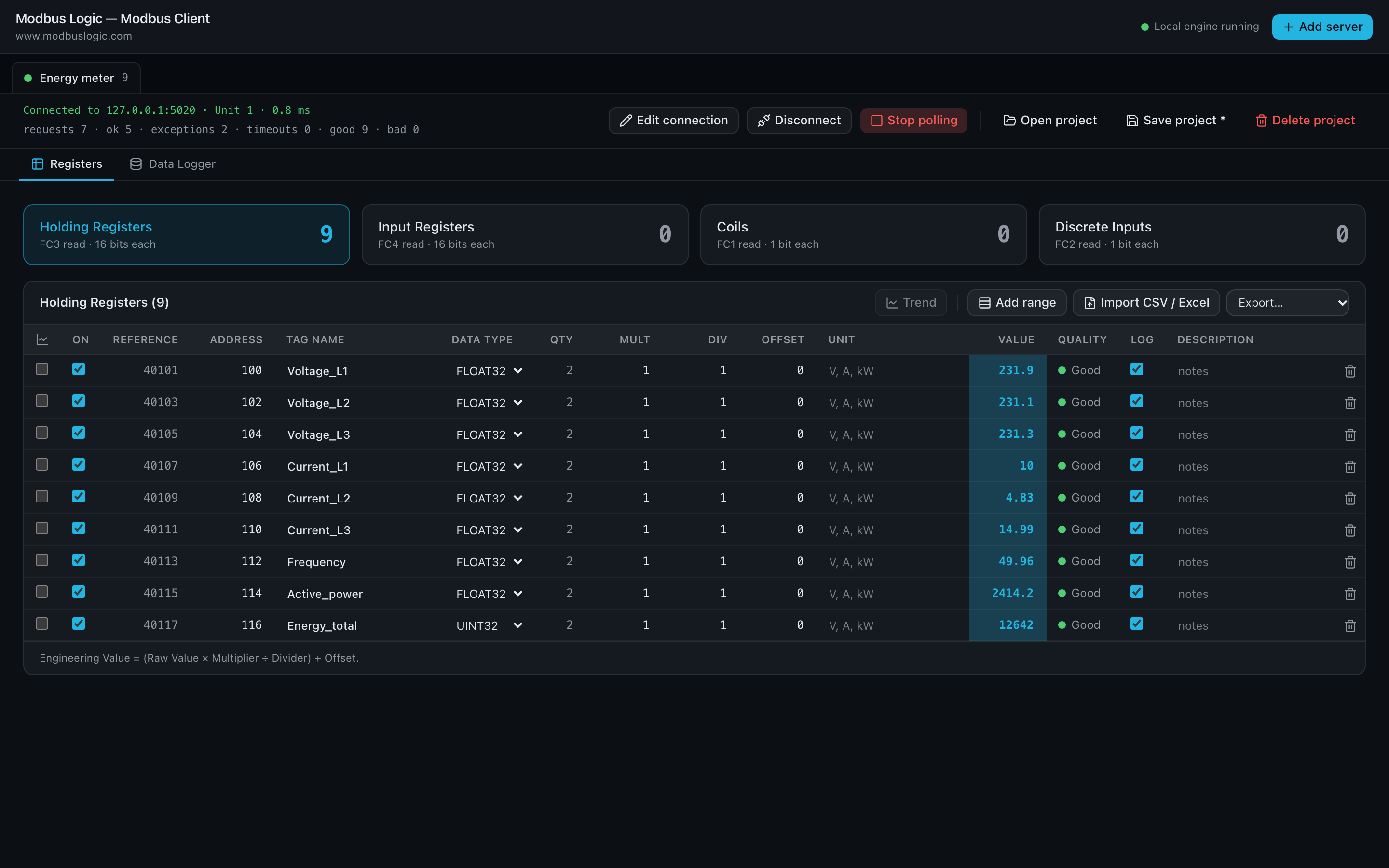Click the reference 40111 cell
1389x868 pixels.
161,529
